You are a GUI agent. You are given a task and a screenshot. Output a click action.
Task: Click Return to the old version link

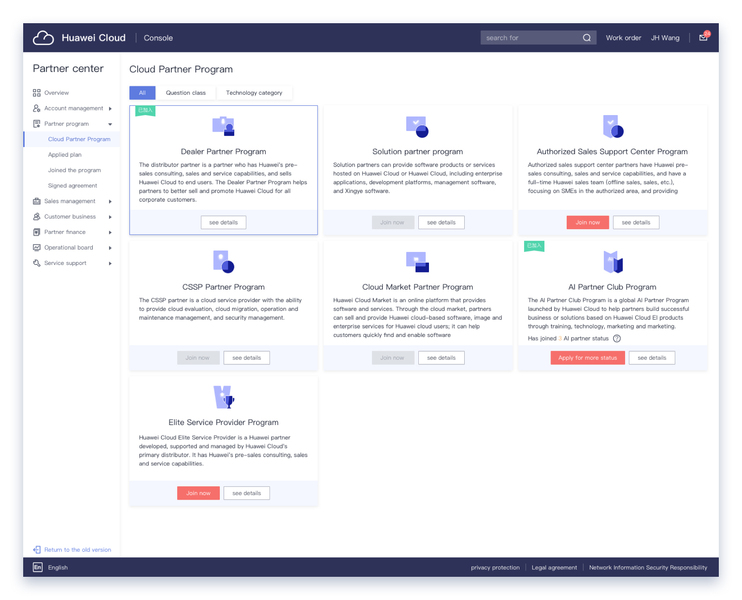point(78,550)
